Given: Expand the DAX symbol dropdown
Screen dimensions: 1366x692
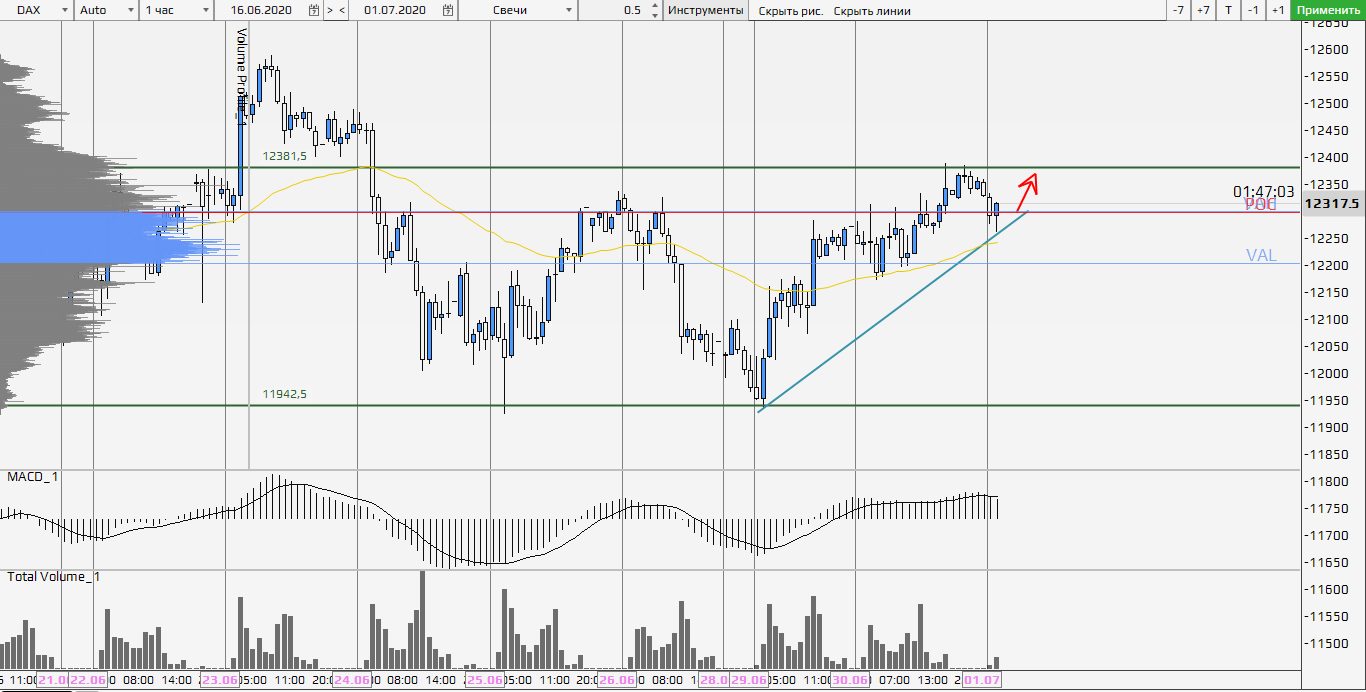Looking at the screenshot, I should pos(64,10).
